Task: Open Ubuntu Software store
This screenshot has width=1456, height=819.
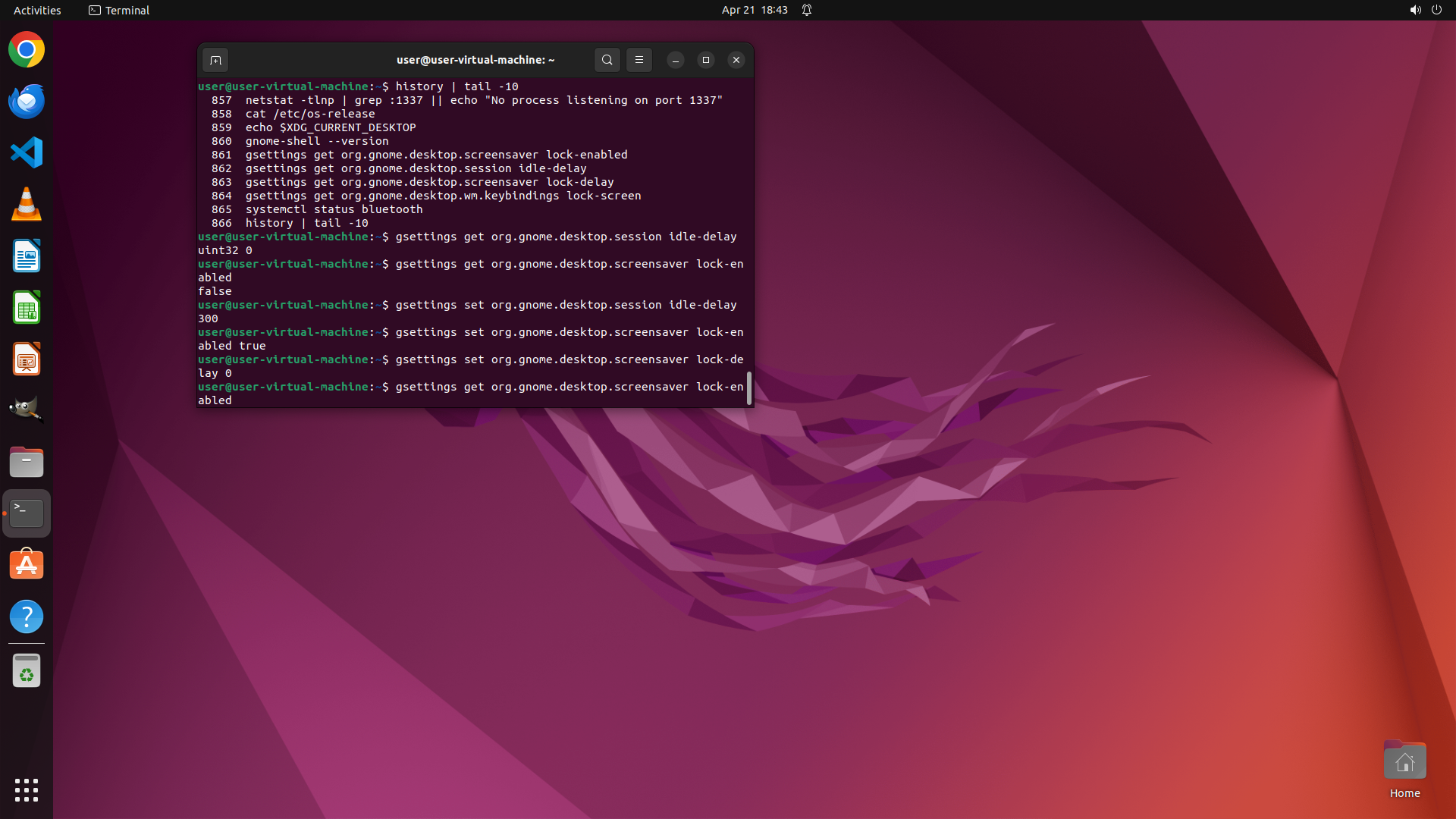Action: tap(27, 565)
